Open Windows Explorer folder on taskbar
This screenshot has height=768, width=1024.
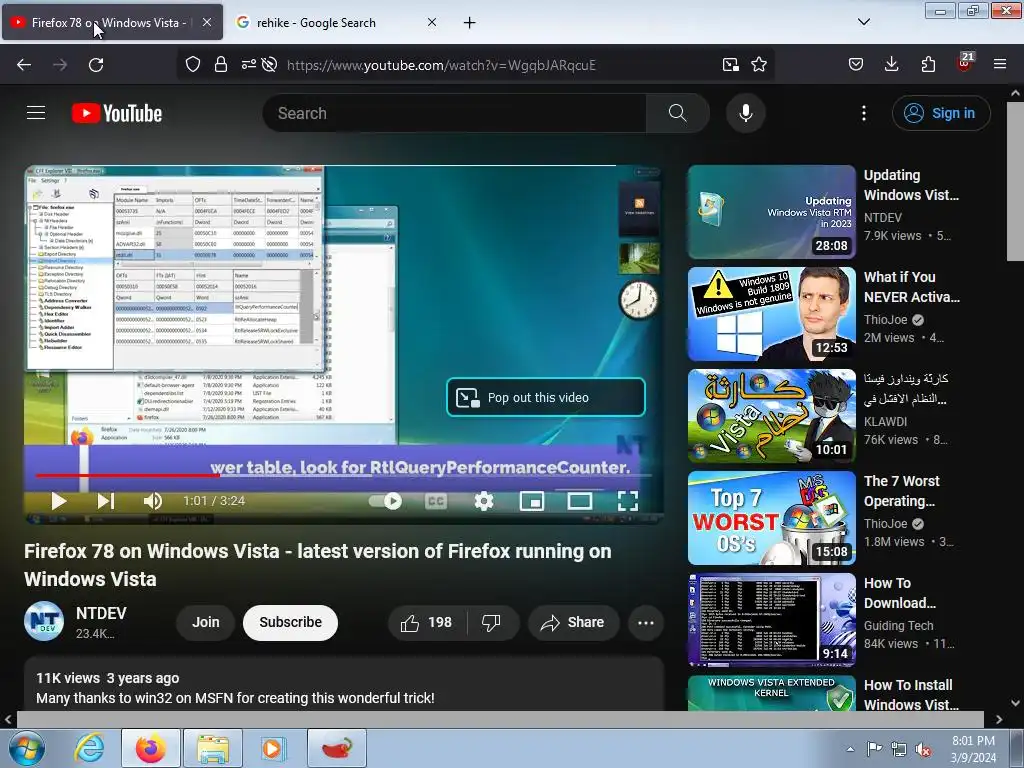(213, 748)
